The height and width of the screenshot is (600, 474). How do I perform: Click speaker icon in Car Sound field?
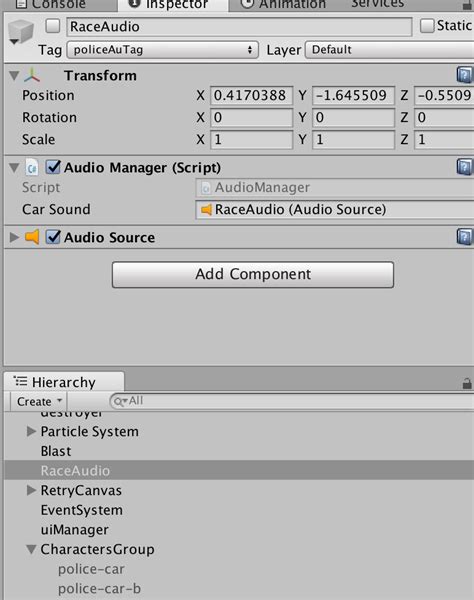206,210
